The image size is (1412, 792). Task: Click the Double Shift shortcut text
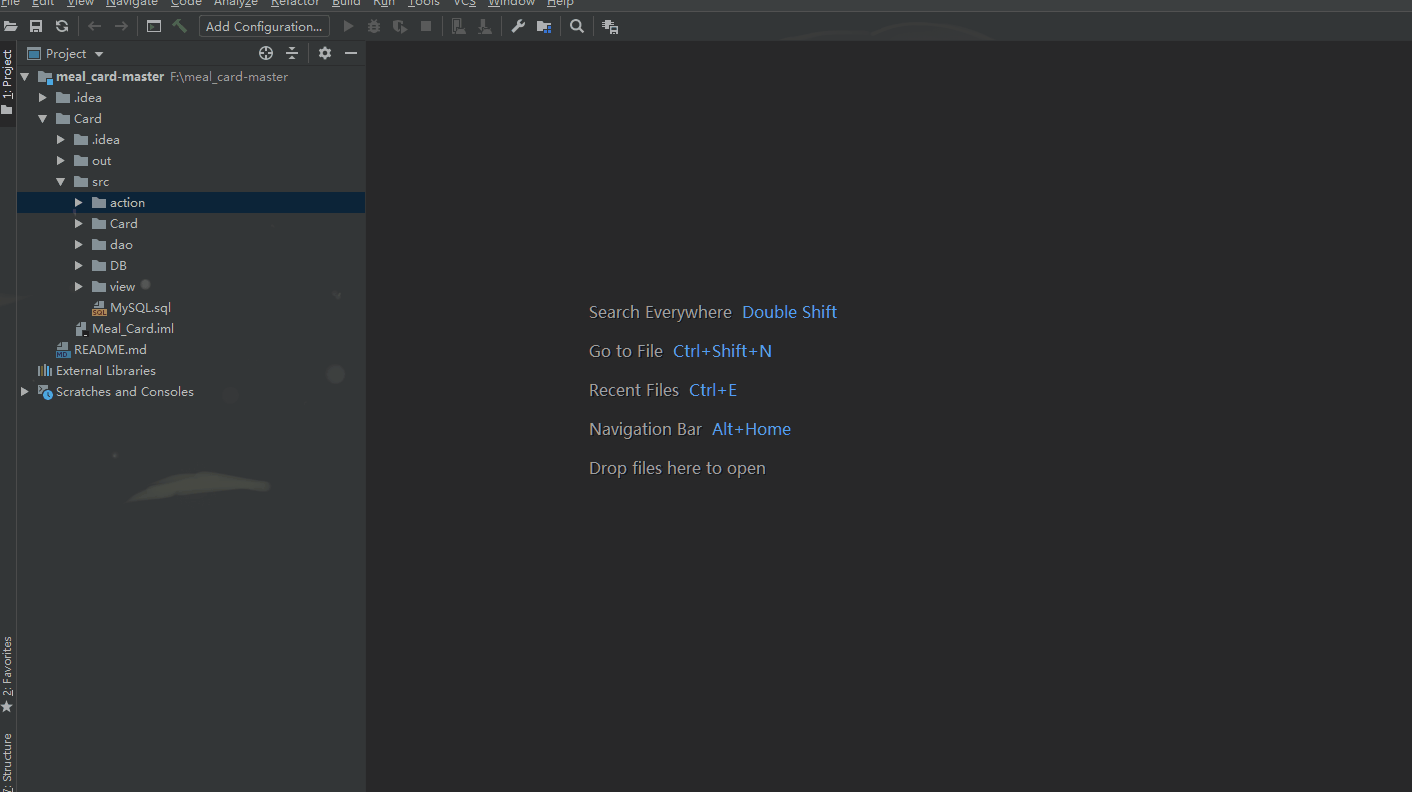click(789, 312)
